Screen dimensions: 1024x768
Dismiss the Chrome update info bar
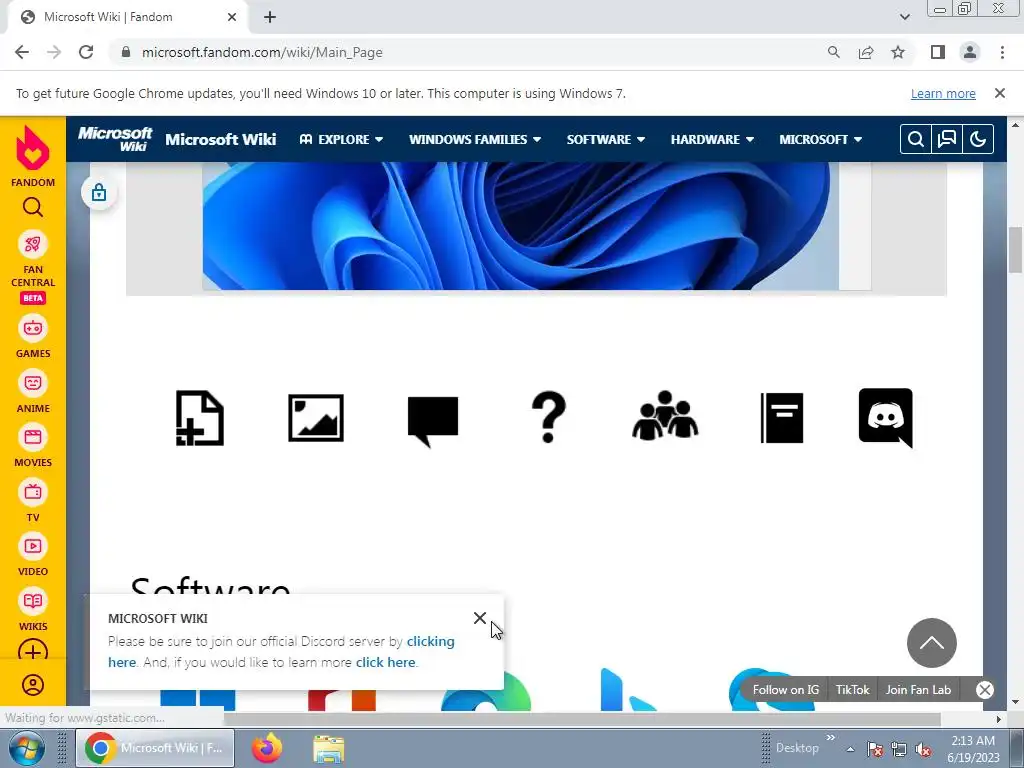(1000, 93)
